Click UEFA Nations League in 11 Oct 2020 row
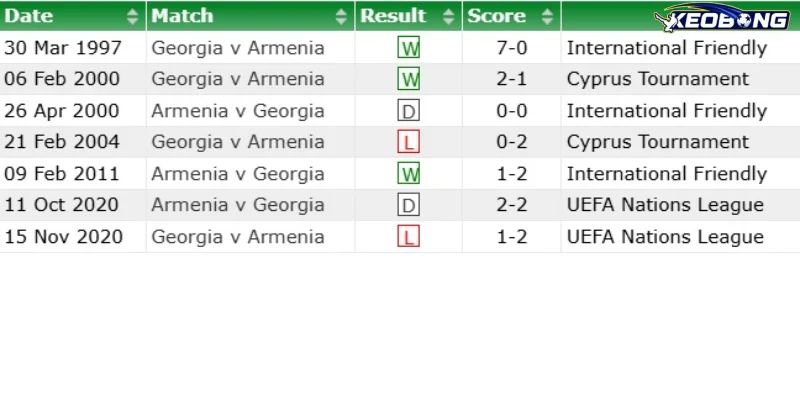 pyautogui.click(x=665, y=205)
